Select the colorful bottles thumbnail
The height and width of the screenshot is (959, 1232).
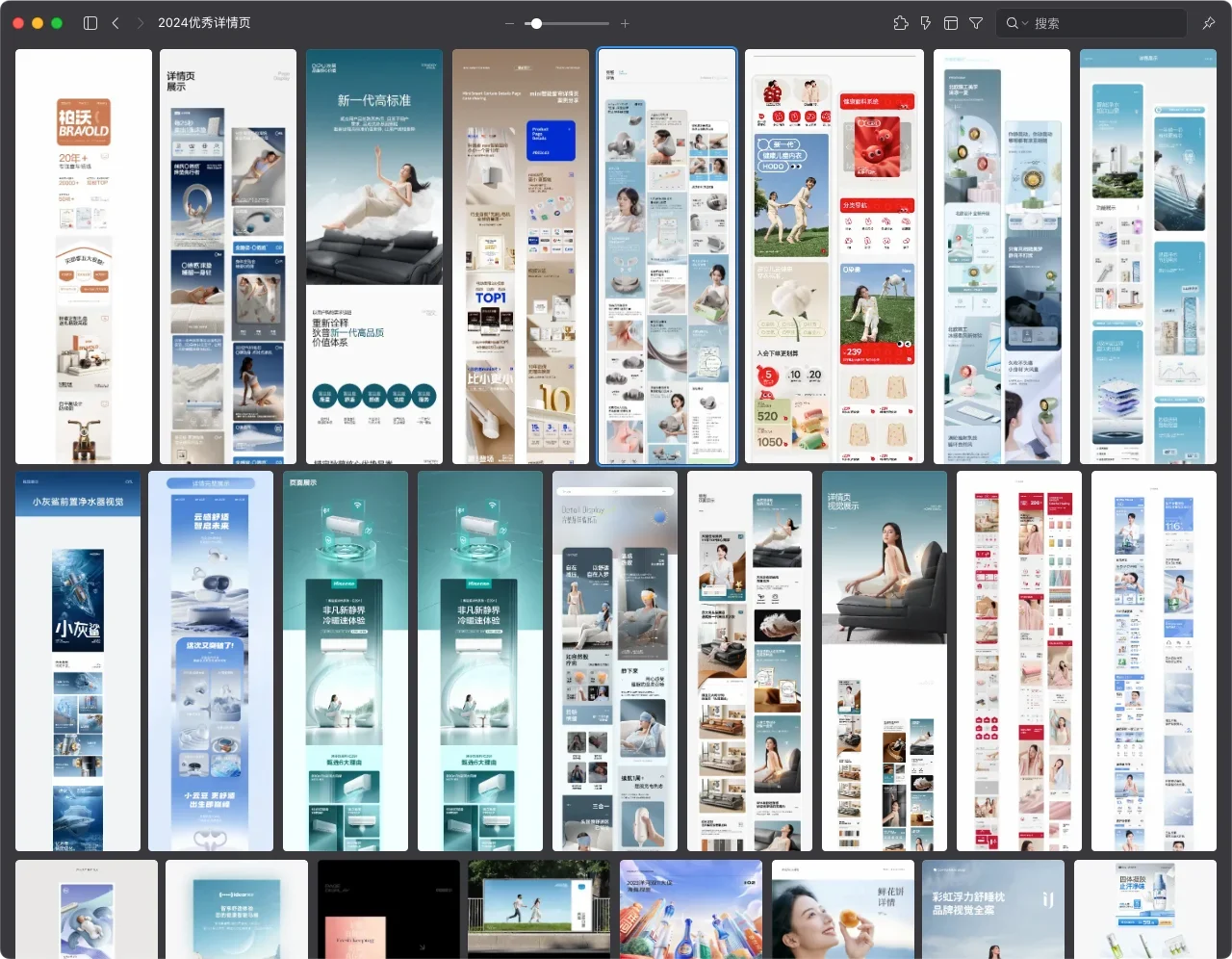click(691, 909)
